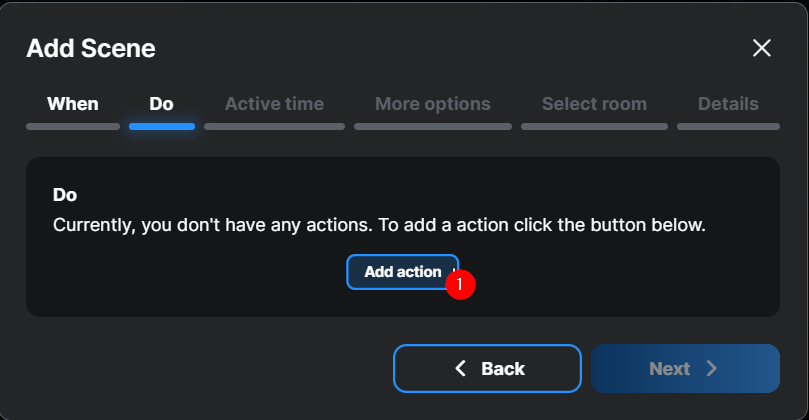809x420 pixels.
Task: Go to the More options step
Action: 432,104
